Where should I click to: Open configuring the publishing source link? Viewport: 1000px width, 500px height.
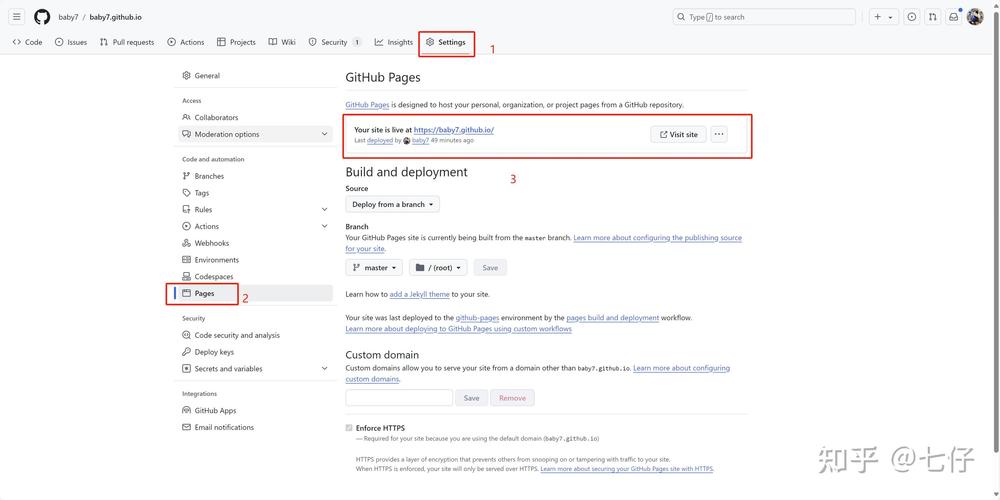[x=658, y=238]
